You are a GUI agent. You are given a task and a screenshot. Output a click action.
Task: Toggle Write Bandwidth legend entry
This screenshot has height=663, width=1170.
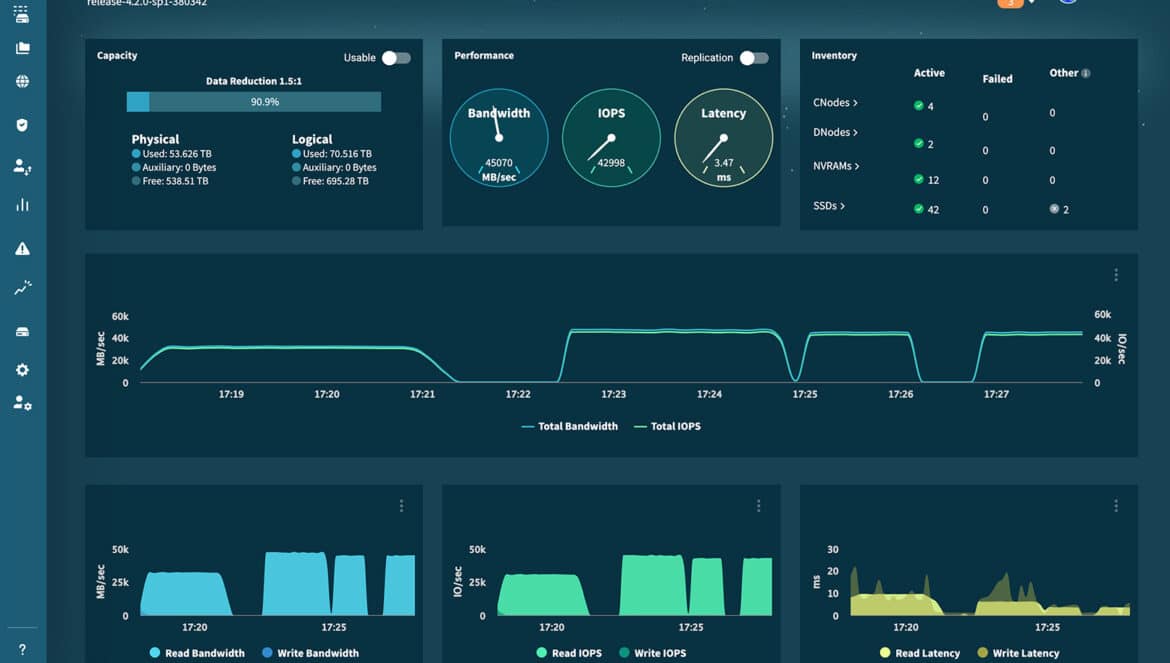310,653
